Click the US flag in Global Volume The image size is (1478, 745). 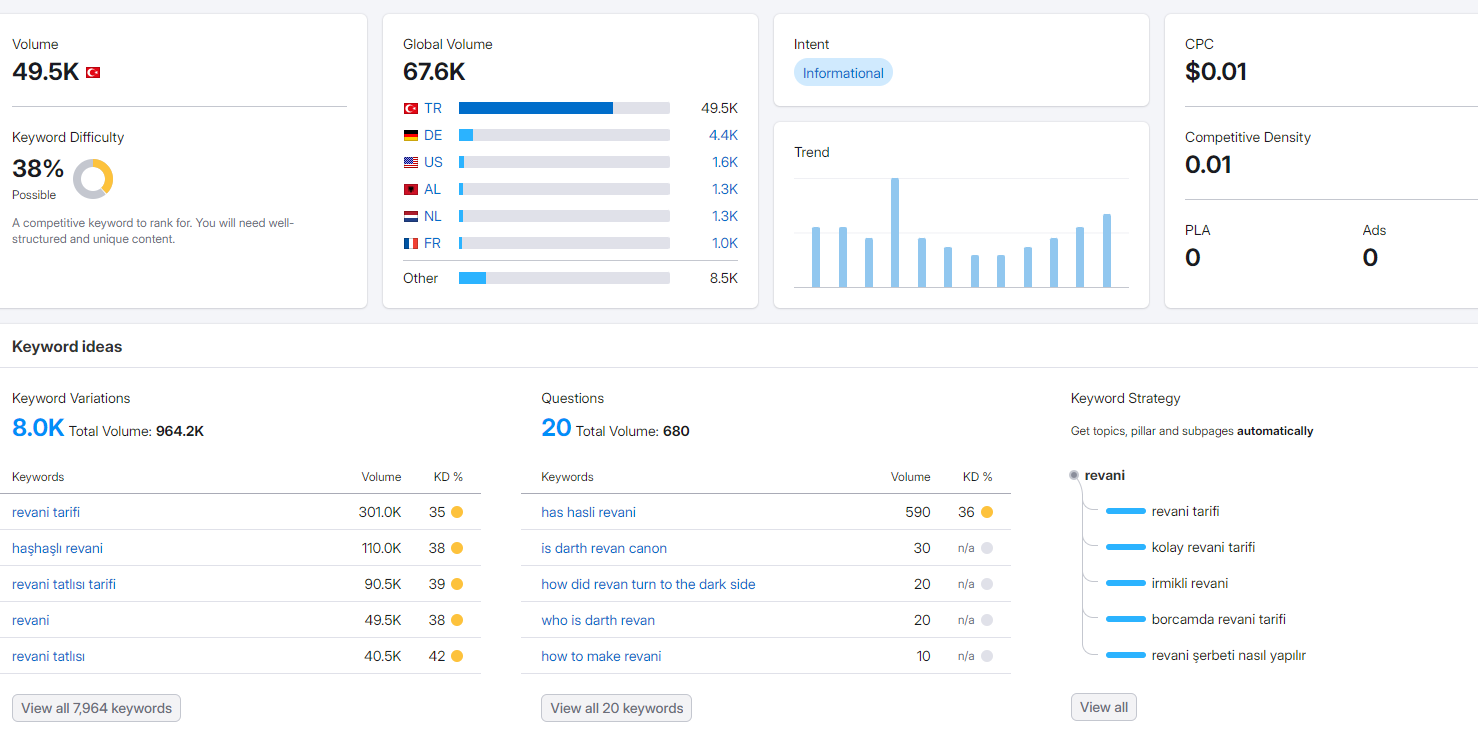tap(410, 162)
